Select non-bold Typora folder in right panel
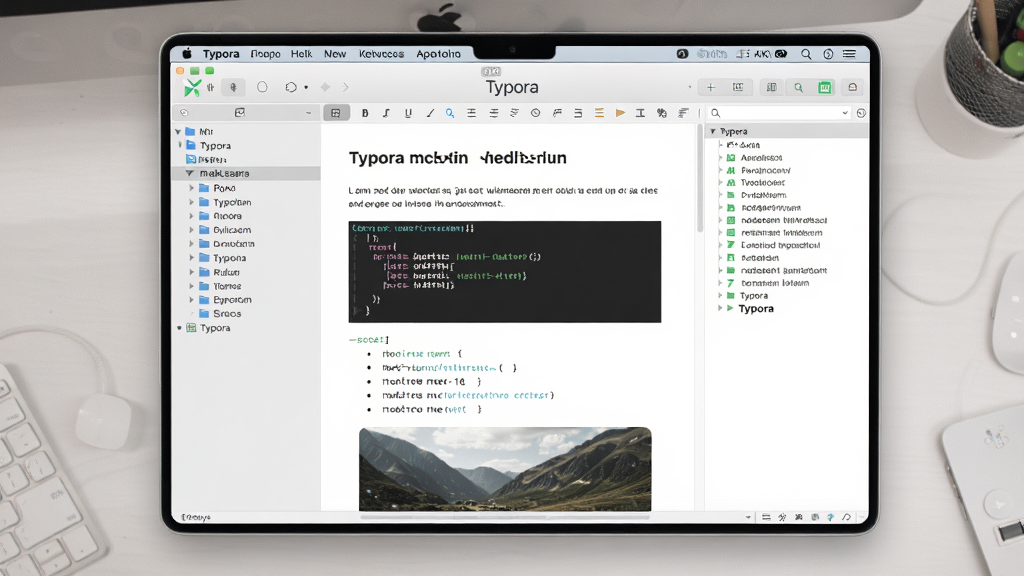This screenshot has height=576, width=1024. [x=754, y=296]
